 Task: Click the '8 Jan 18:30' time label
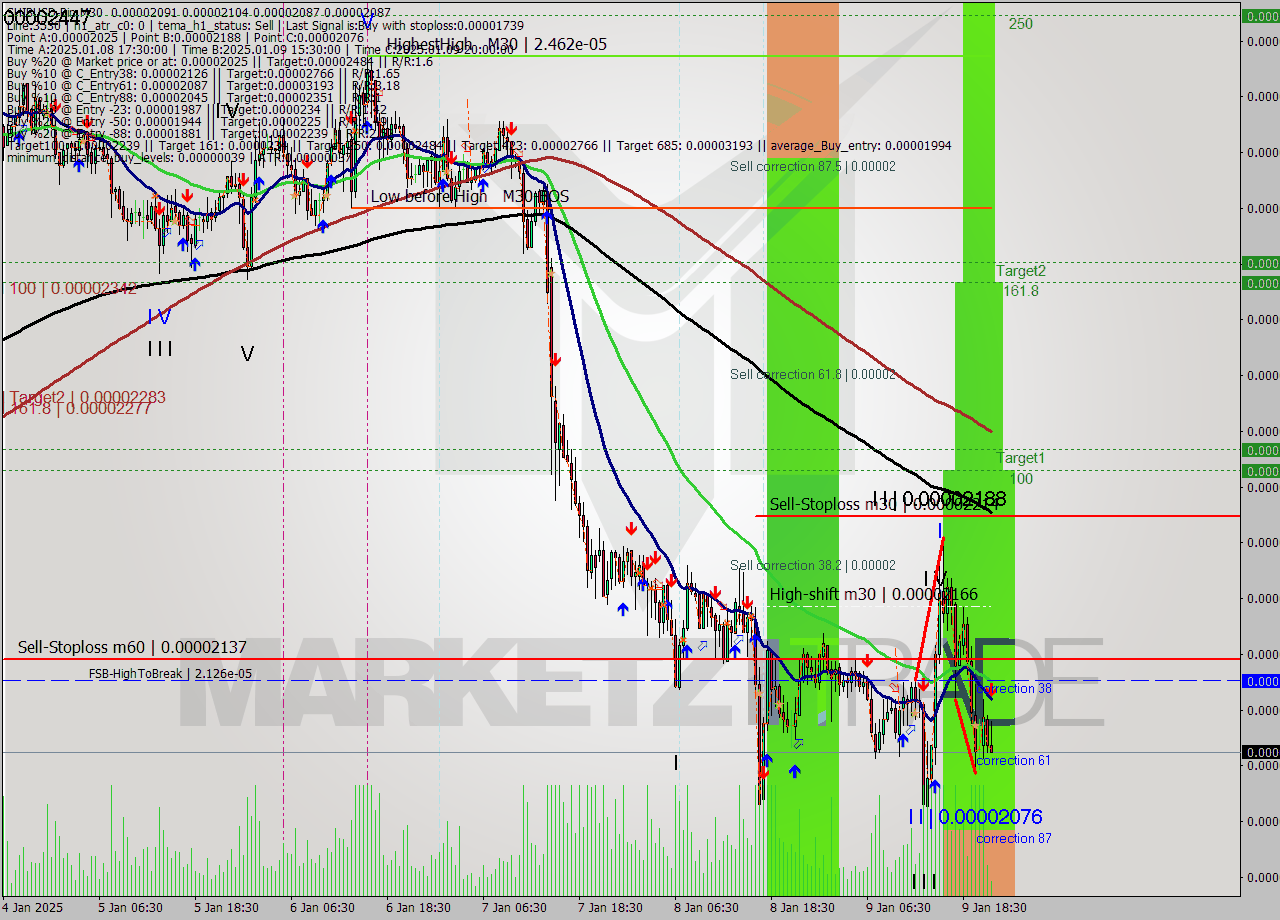click(x=802, y=908)
